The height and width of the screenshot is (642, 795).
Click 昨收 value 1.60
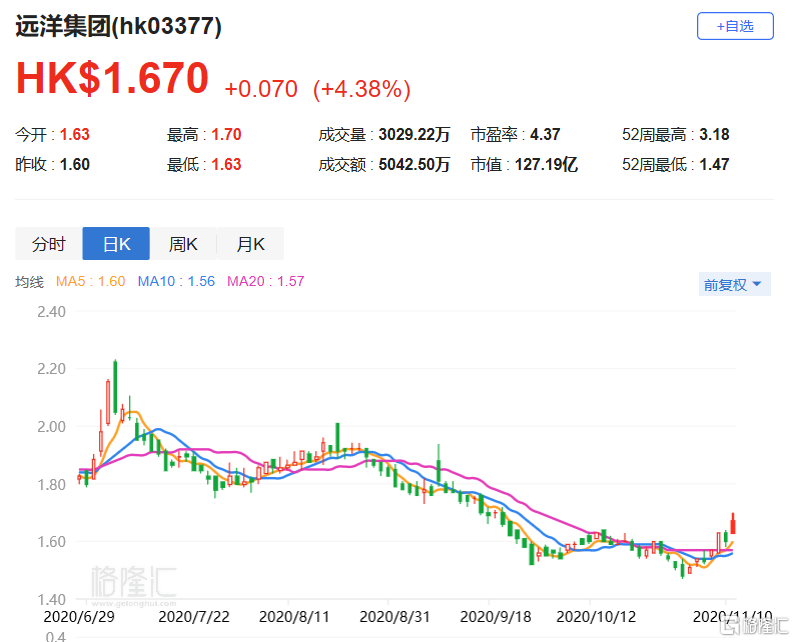coord(75,164)
